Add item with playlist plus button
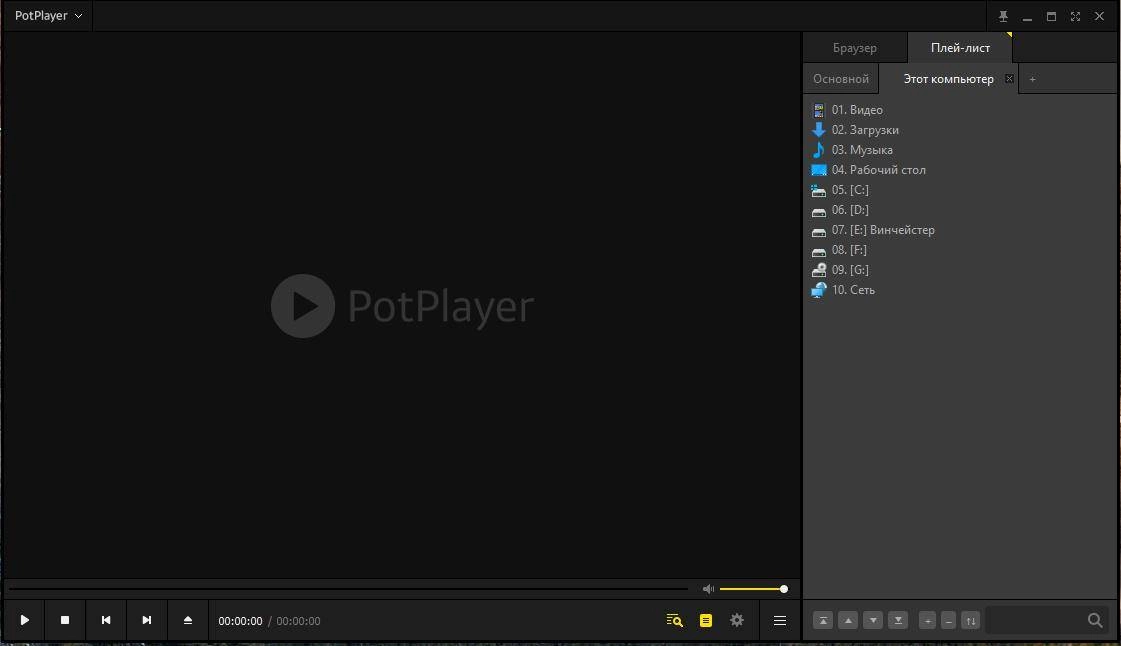The image size is (1121, 646). [927, 620]
